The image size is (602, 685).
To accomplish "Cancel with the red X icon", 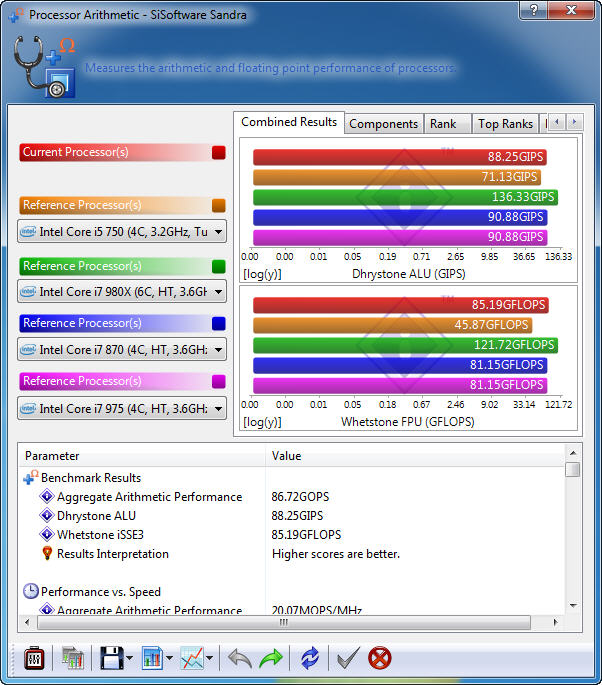I will (x=380, y=658).
